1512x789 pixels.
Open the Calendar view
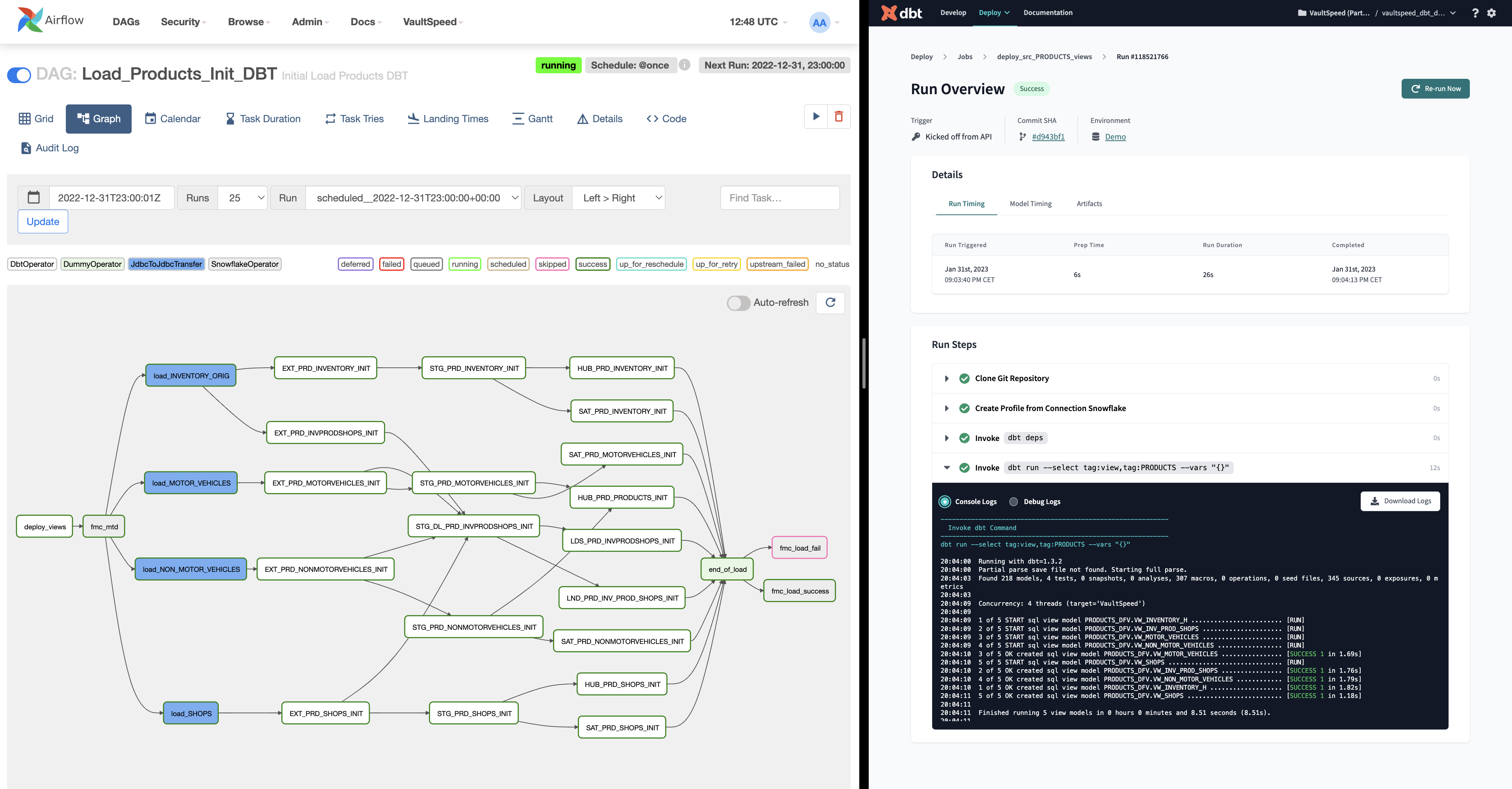click(173, 119)
